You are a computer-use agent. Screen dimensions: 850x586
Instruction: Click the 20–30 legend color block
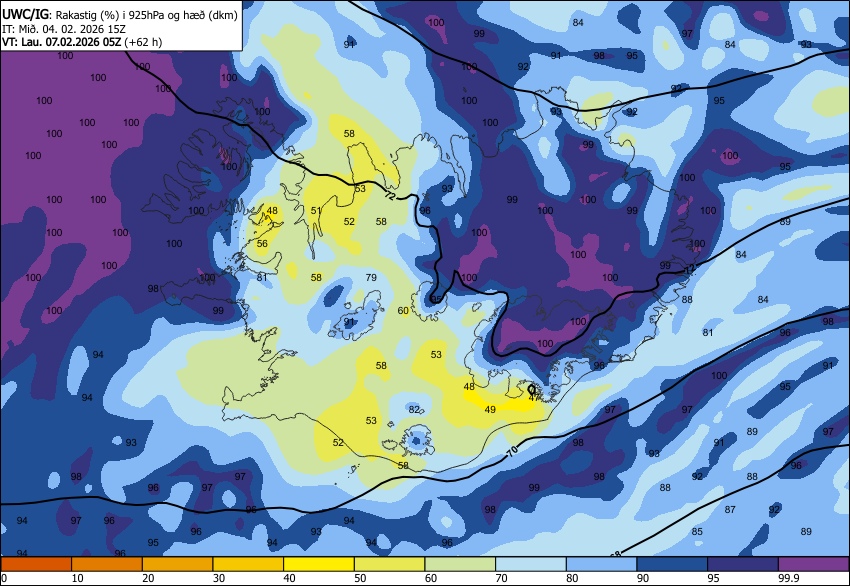click(177, 564)
